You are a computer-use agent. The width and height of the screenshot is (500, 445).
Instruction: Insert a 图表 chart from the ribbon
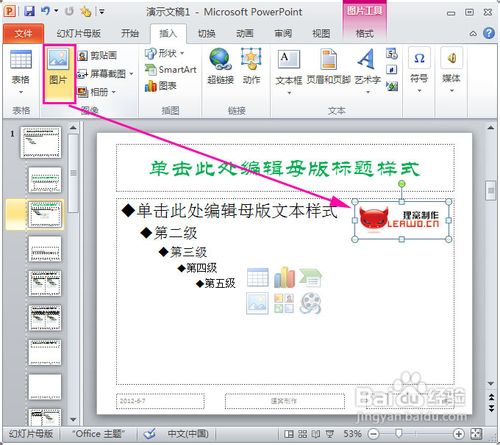pyautogui.click(x=160, y=86)
